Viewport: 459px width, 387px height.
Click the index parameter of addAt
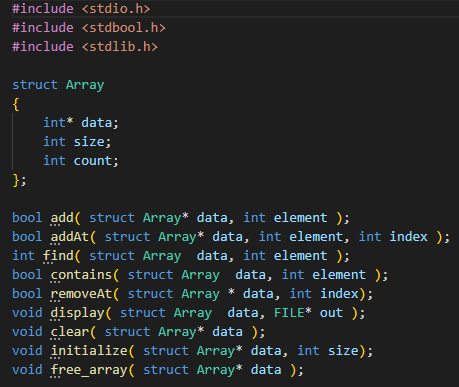pos(409,237)
